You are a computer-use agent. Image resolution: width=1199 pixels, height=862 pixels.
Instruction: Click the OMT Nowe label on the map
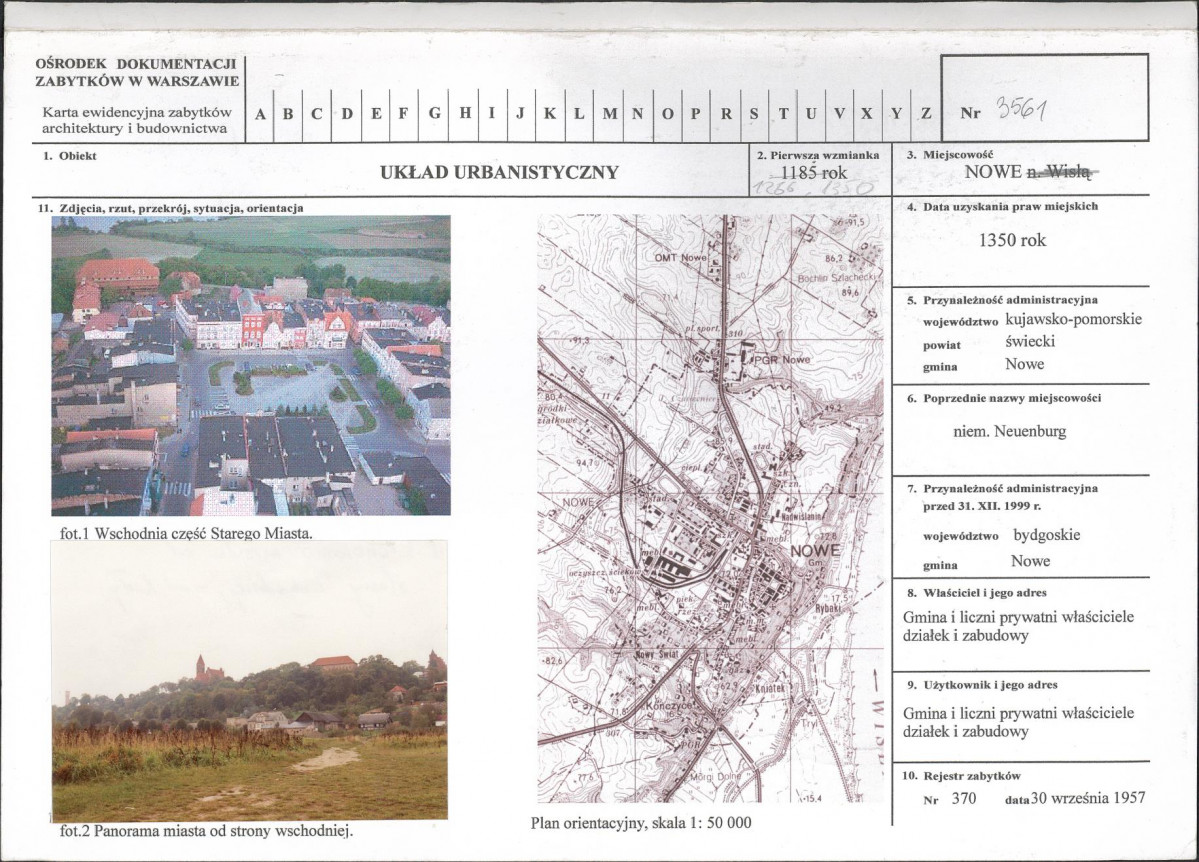tap(681, 258)
